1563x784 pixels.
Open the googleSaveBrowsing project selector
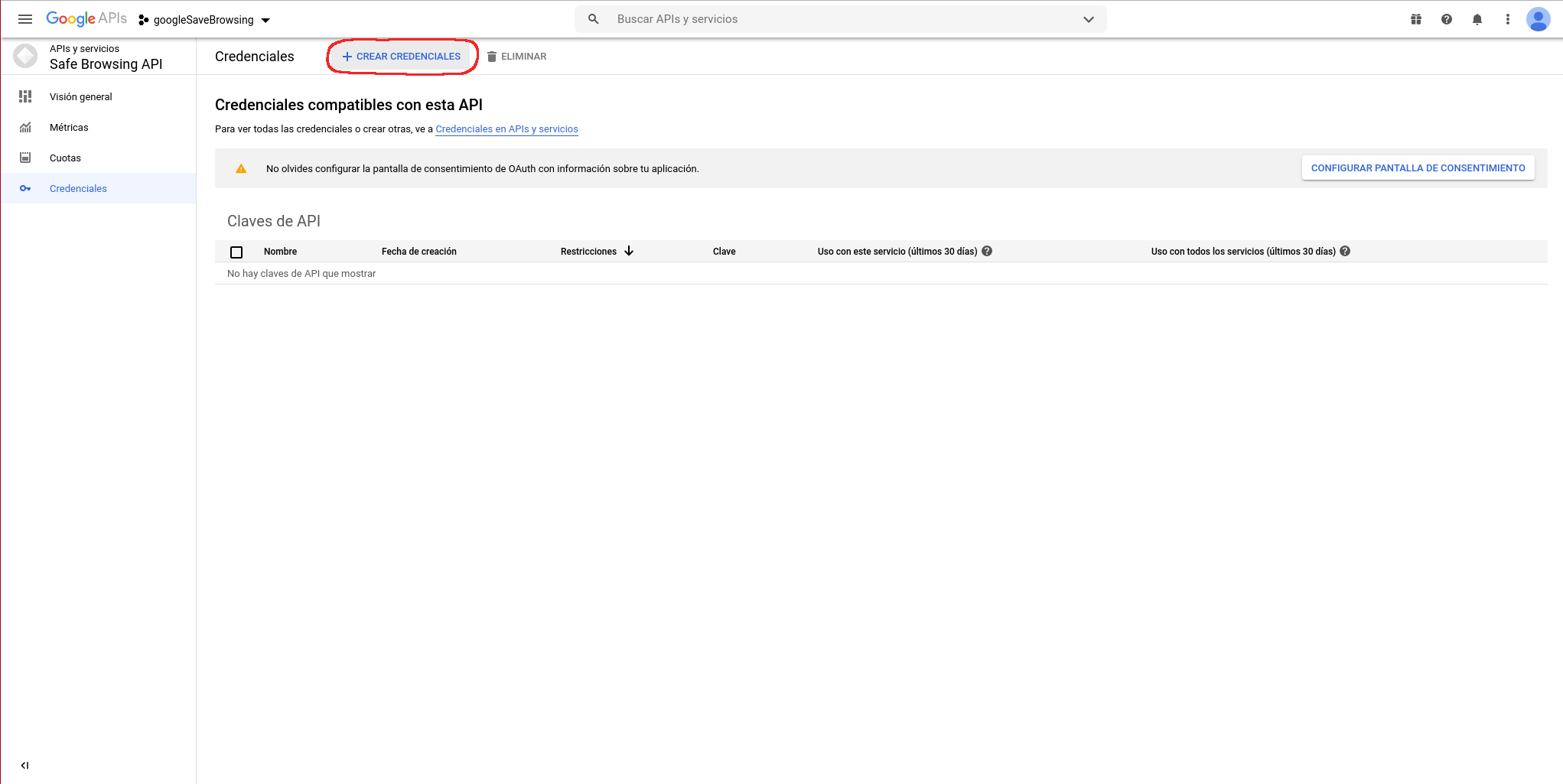tap(204, 20)
